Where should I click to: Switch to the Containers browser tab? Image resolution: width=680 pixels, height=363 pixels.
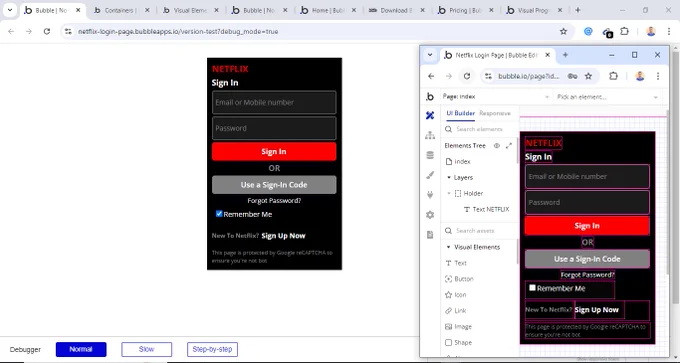(120, 10)
